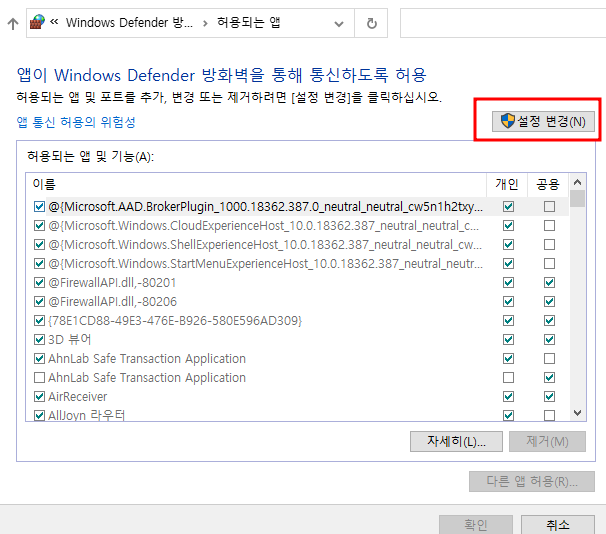
Task: Click 자세히(L)... button
Action: click(x=456, y=441)
